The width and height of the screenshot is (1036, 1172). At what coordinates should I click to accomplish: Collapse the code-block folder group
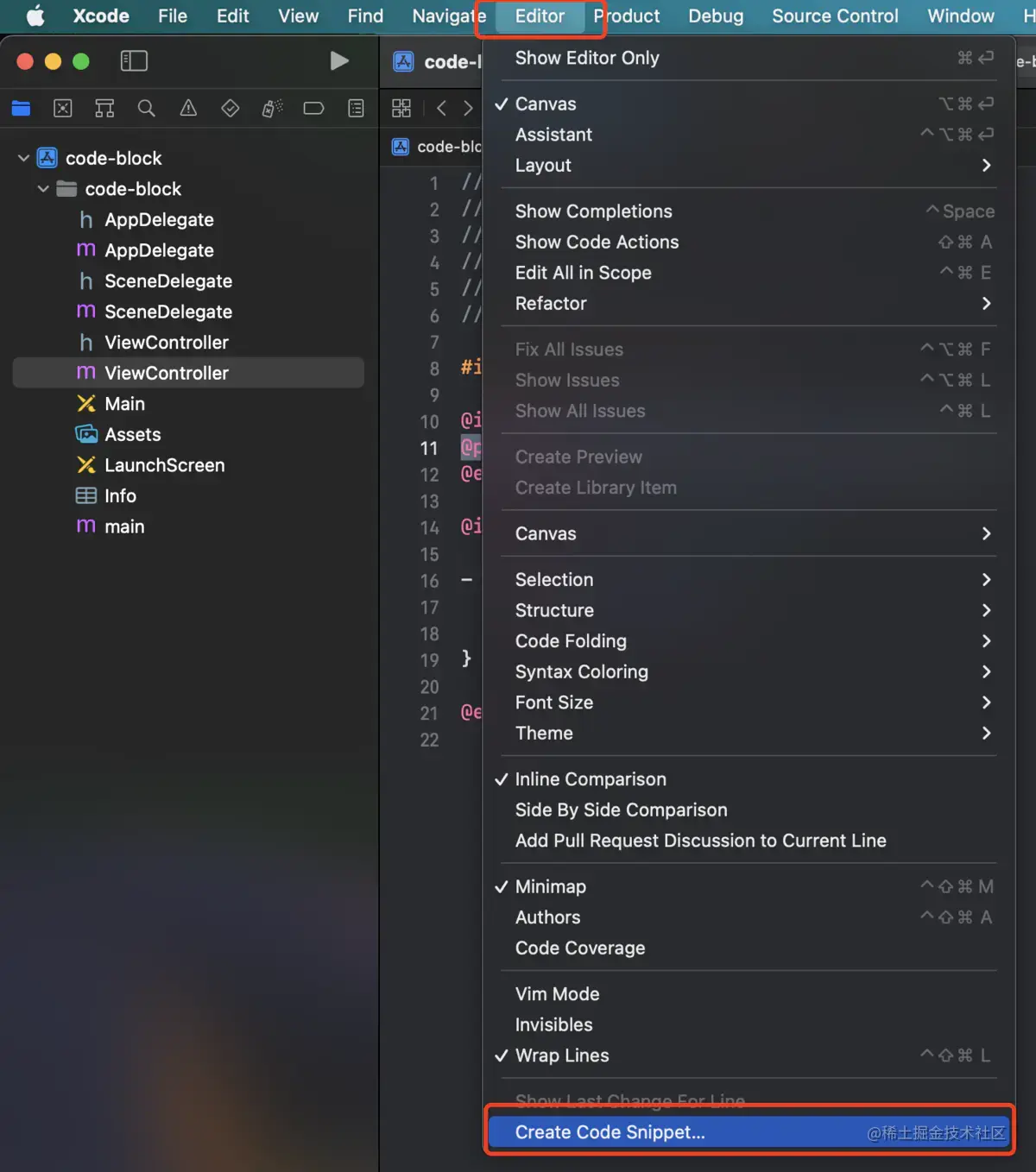click(x=43, y=189)
